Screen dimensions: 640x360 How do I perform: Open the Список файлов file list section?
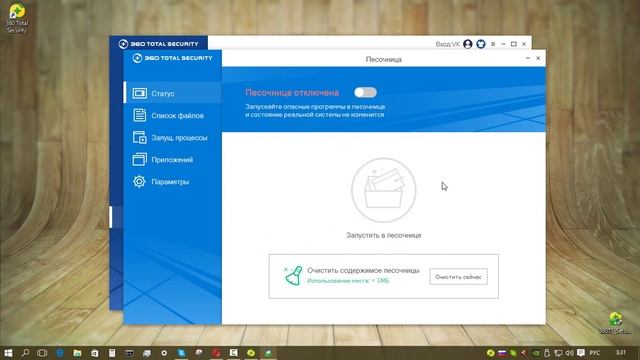pos(173,116)
